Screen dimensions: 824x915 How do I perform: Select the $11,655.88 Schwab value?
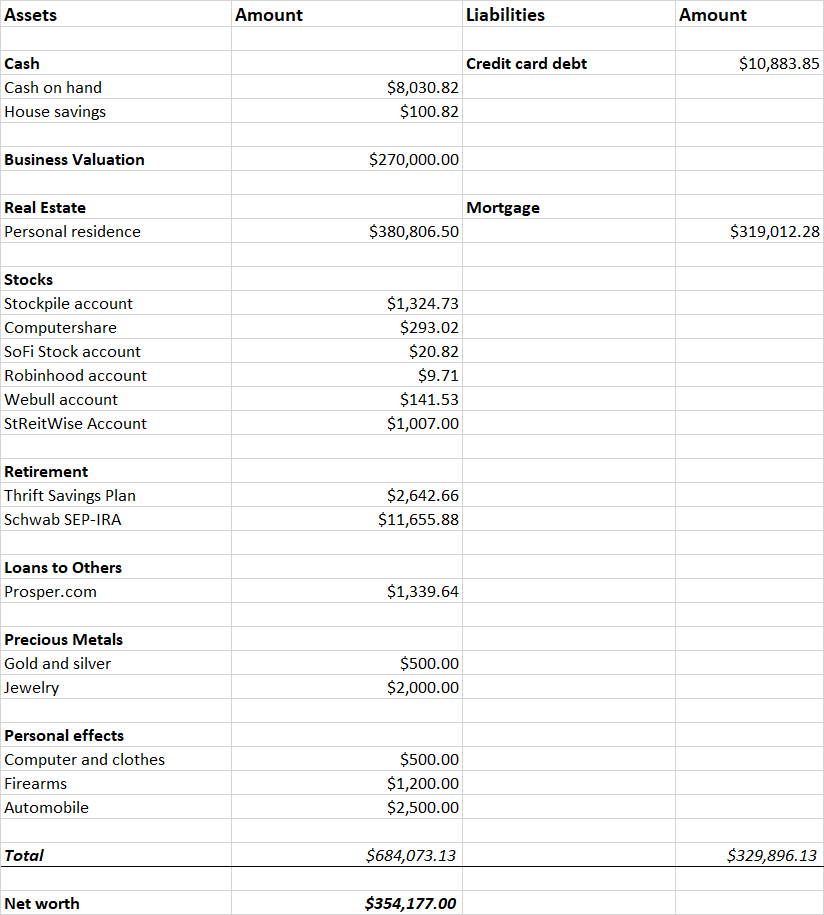pyautogui.click(x=418, y=519)
